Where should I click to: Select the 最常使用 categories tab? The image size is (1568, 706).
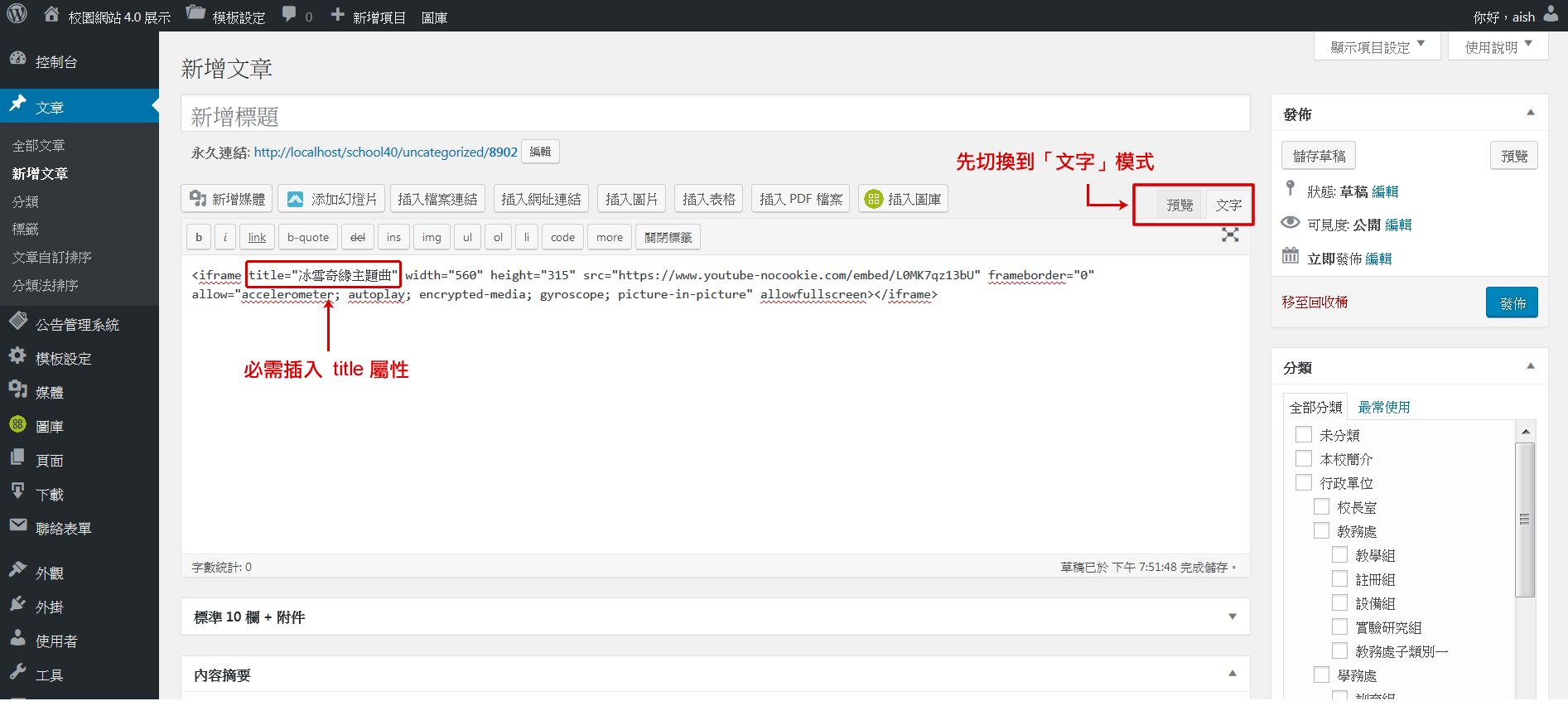point(1383,407)
